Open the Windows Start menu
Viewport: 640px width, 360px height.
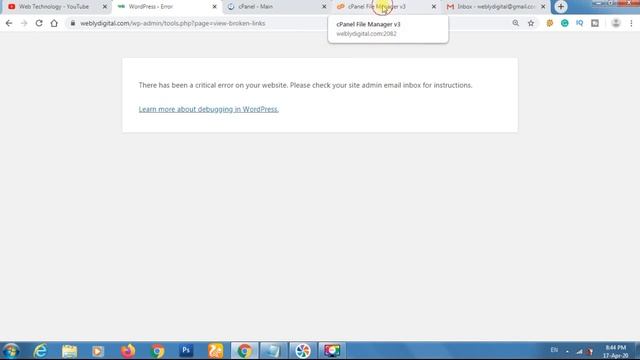coord(11,351)
